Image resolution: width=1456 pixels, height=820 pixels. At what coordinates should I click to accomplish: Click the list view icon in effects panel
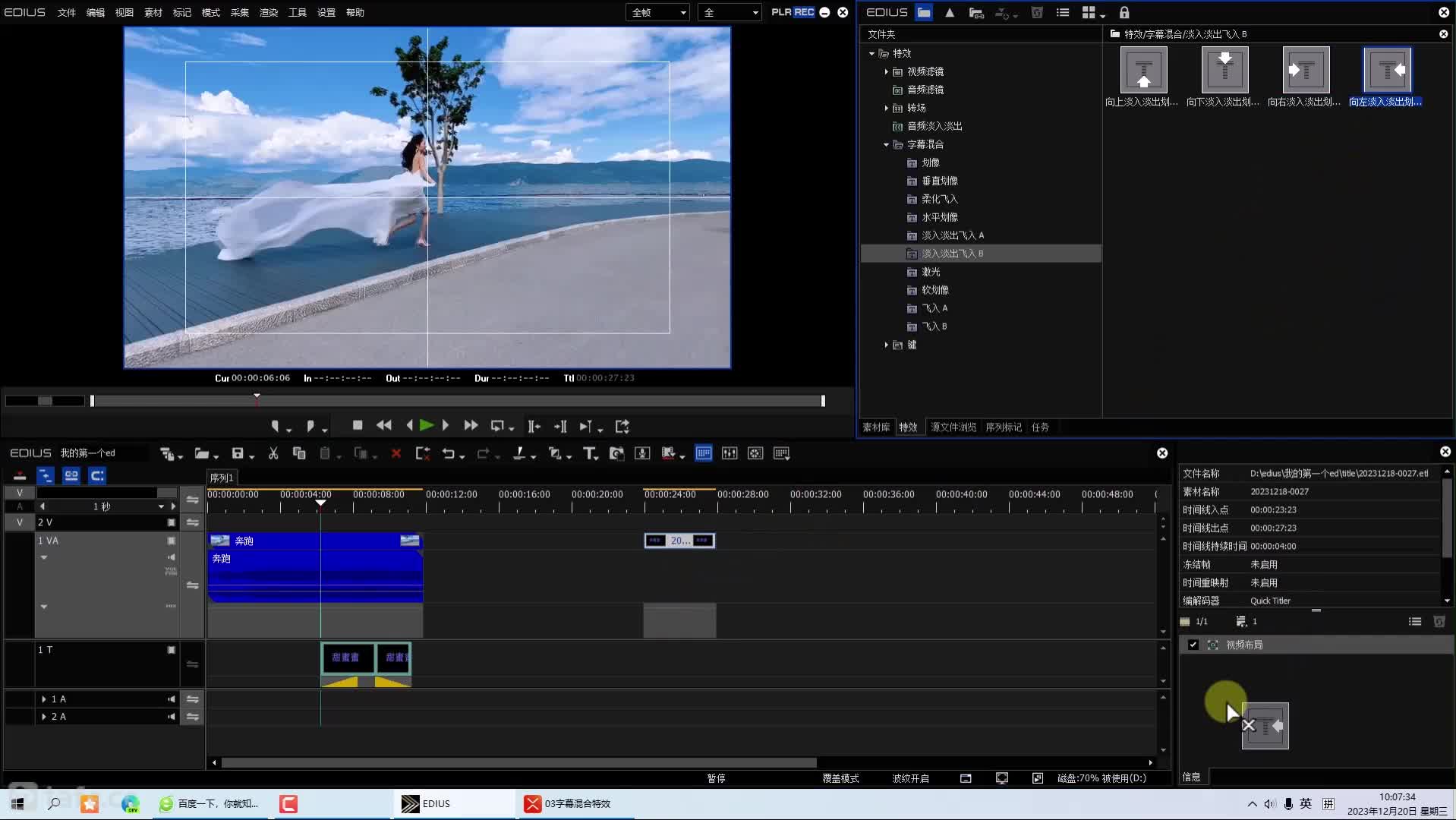point(1063,12)
